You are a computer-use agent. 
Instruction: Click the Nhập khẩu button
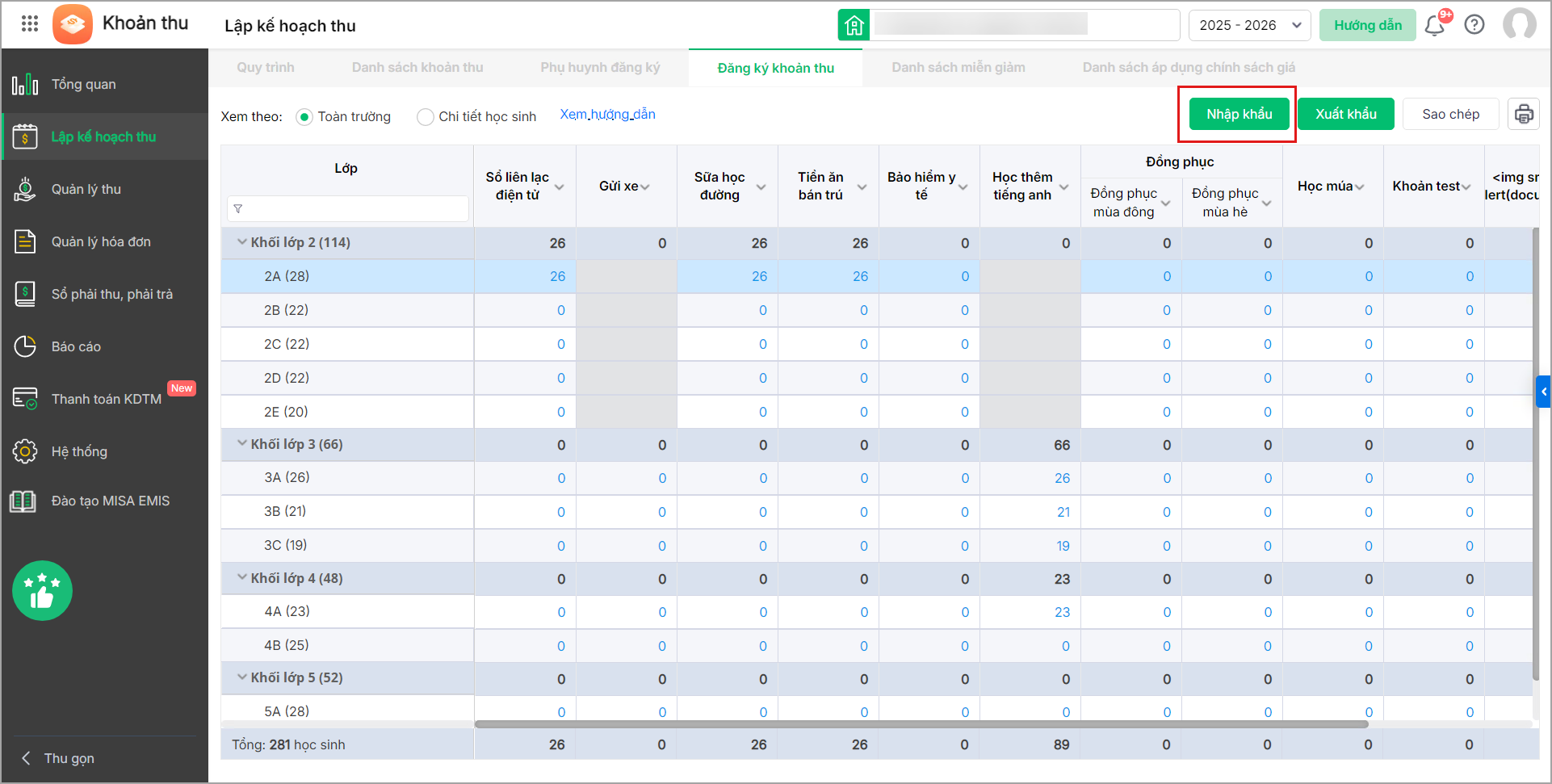click(1239, 114)
